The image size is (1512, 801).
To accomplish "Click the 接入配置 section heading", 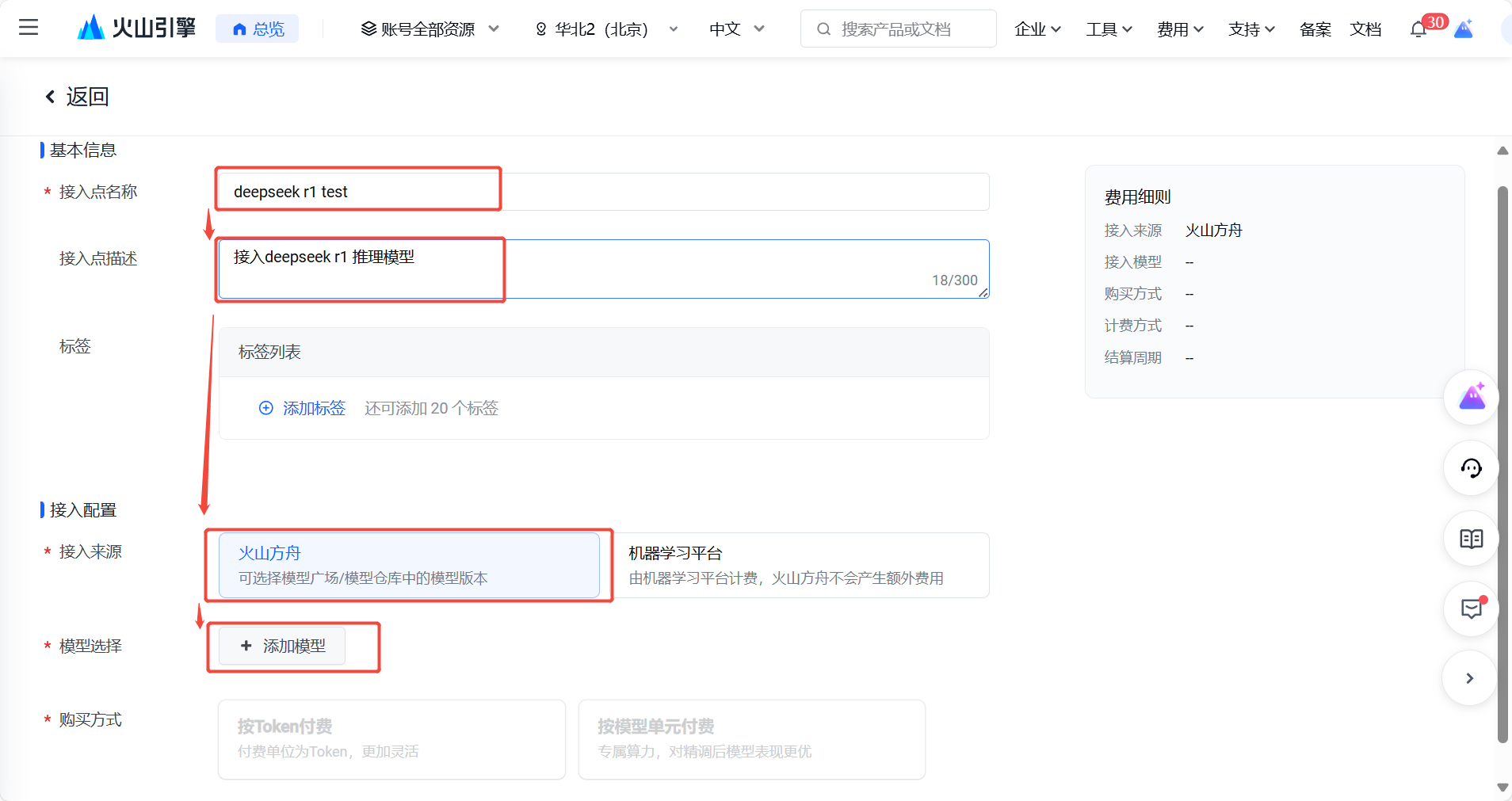I will click(x=83, y=509).
